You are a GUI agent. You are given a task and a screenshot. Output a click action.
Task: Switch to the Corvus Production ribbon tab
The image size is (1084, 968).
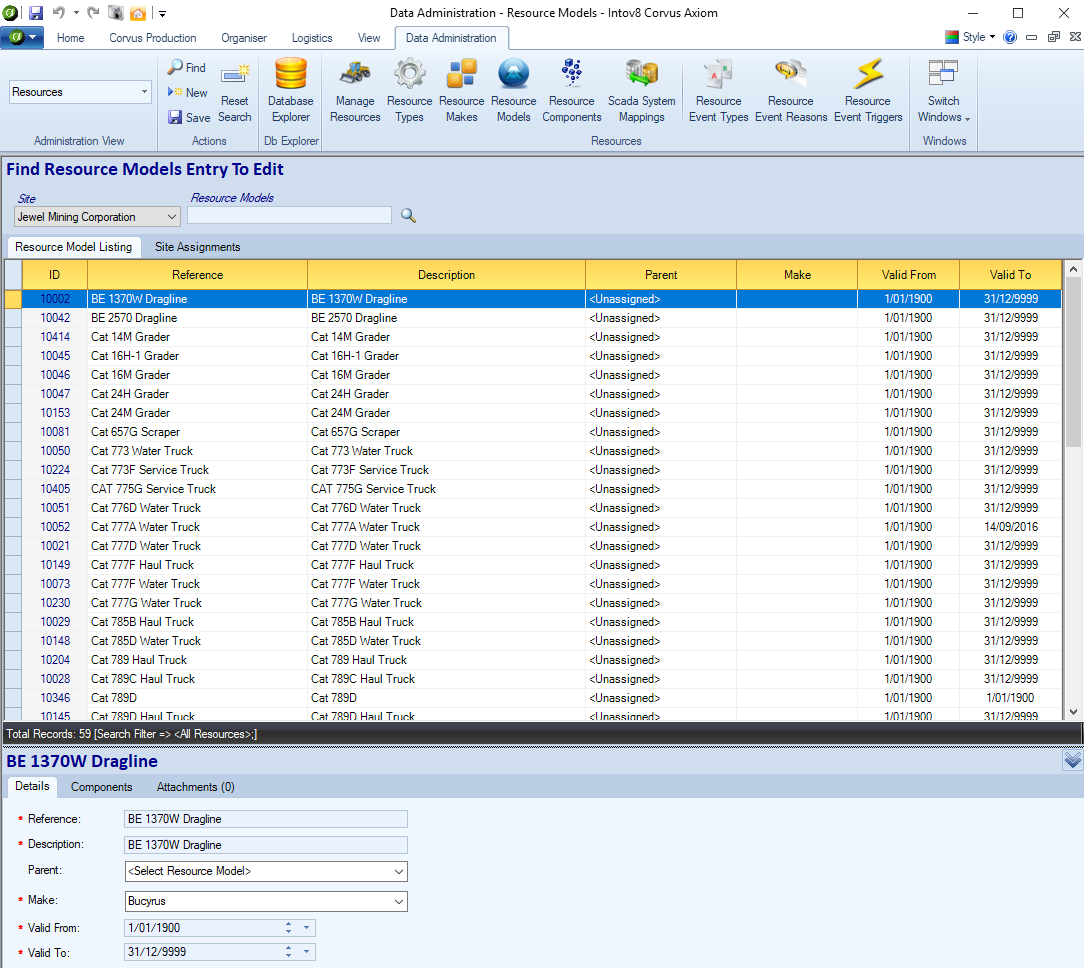(153, 38)
